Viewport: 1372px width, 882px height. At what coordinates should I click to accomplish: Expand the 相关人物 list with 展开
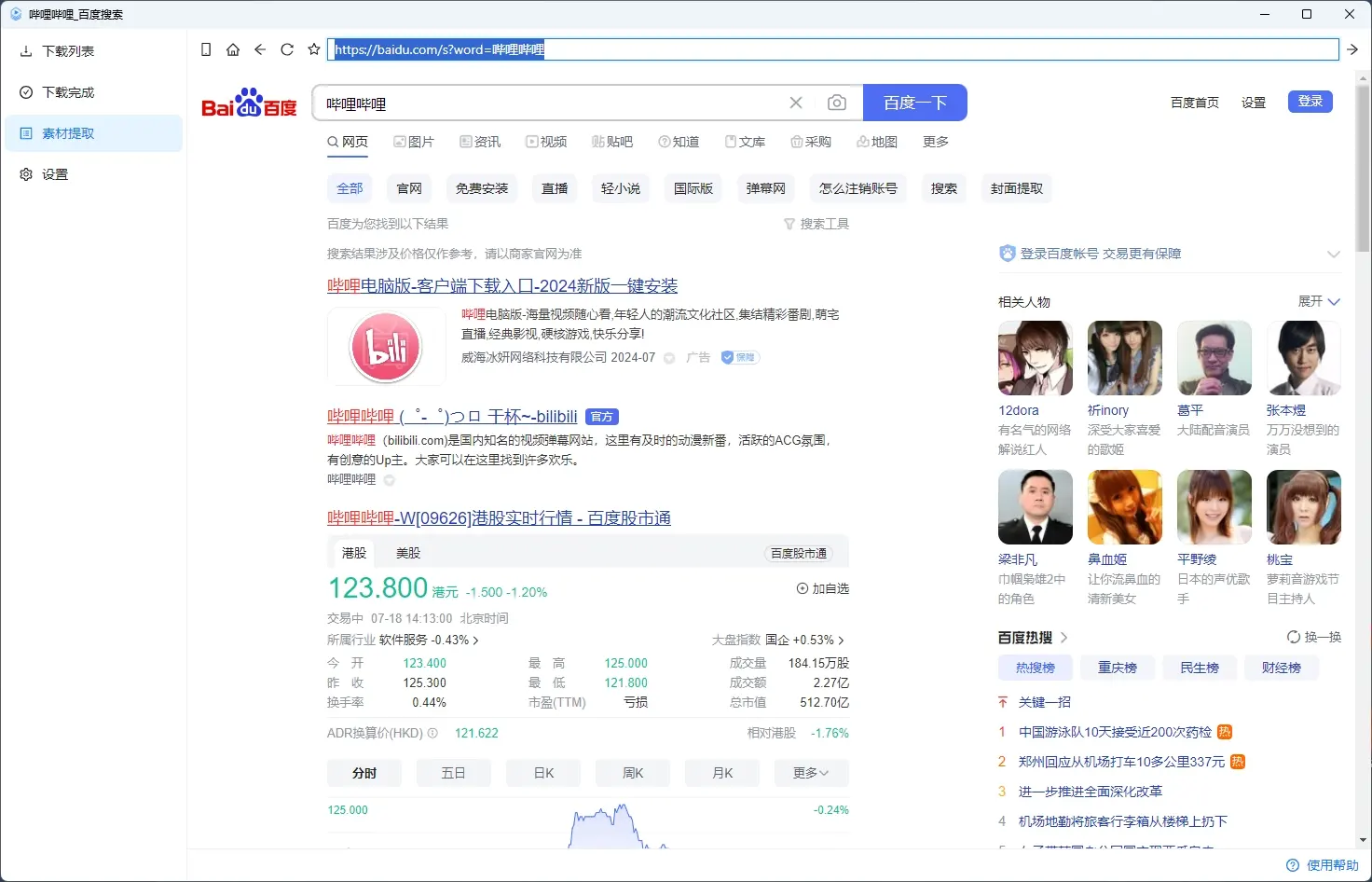(x=1319, y=301)
